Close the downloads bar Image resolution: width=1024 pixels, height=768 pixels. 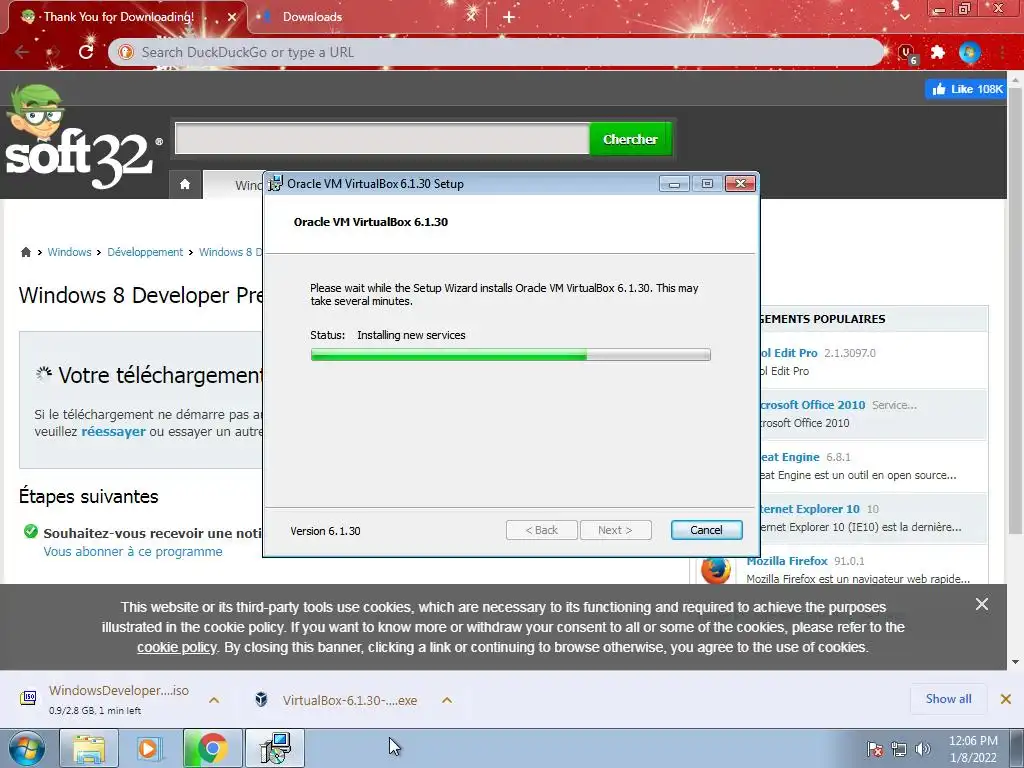[x=1006, y=699]
